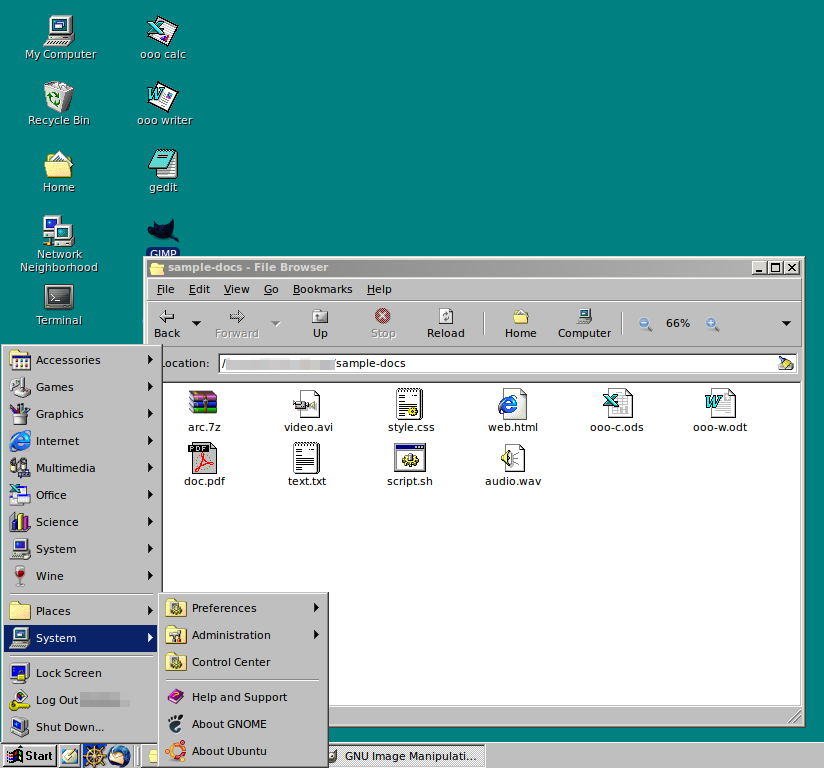Screen dimensions: 824x768
Task: Click the Back toolbar button
Action: coord(167,323)
